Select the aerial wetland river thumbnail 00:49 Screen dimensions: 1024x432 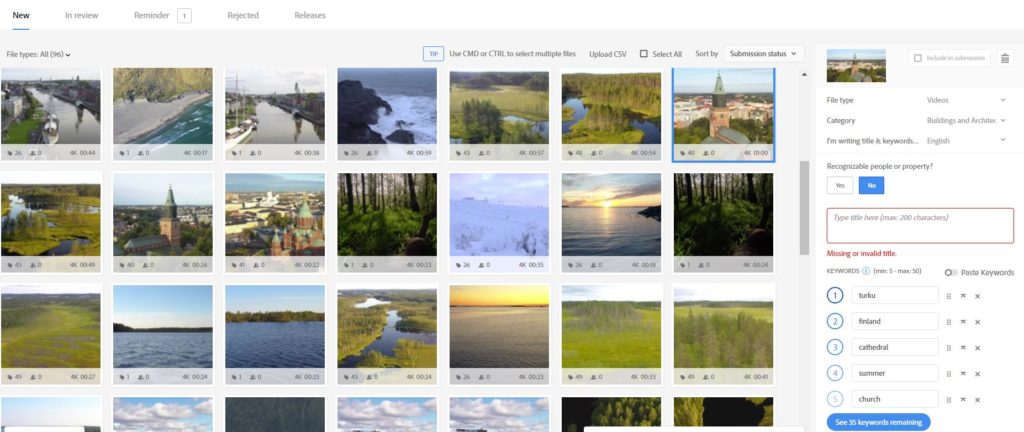(x=51, y=222)
